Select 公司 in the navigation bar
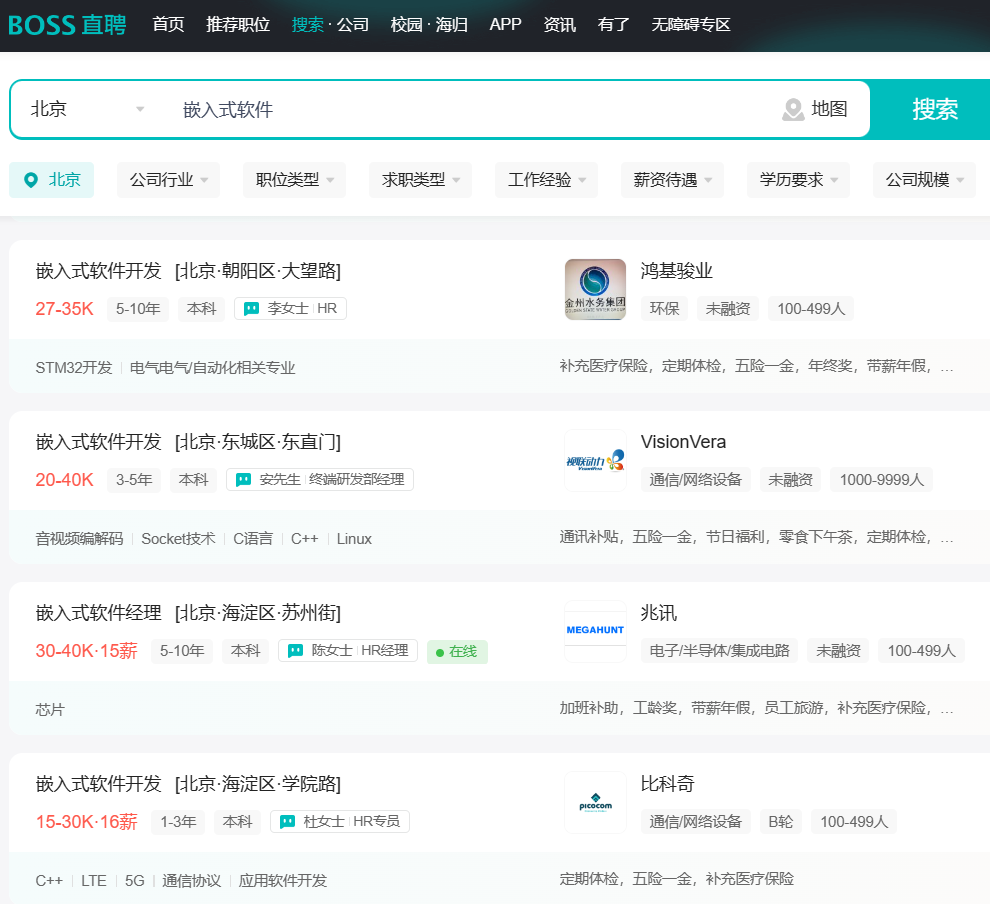Image resolution: width=990 pixels, height=904 pixels. coord(352,25)
